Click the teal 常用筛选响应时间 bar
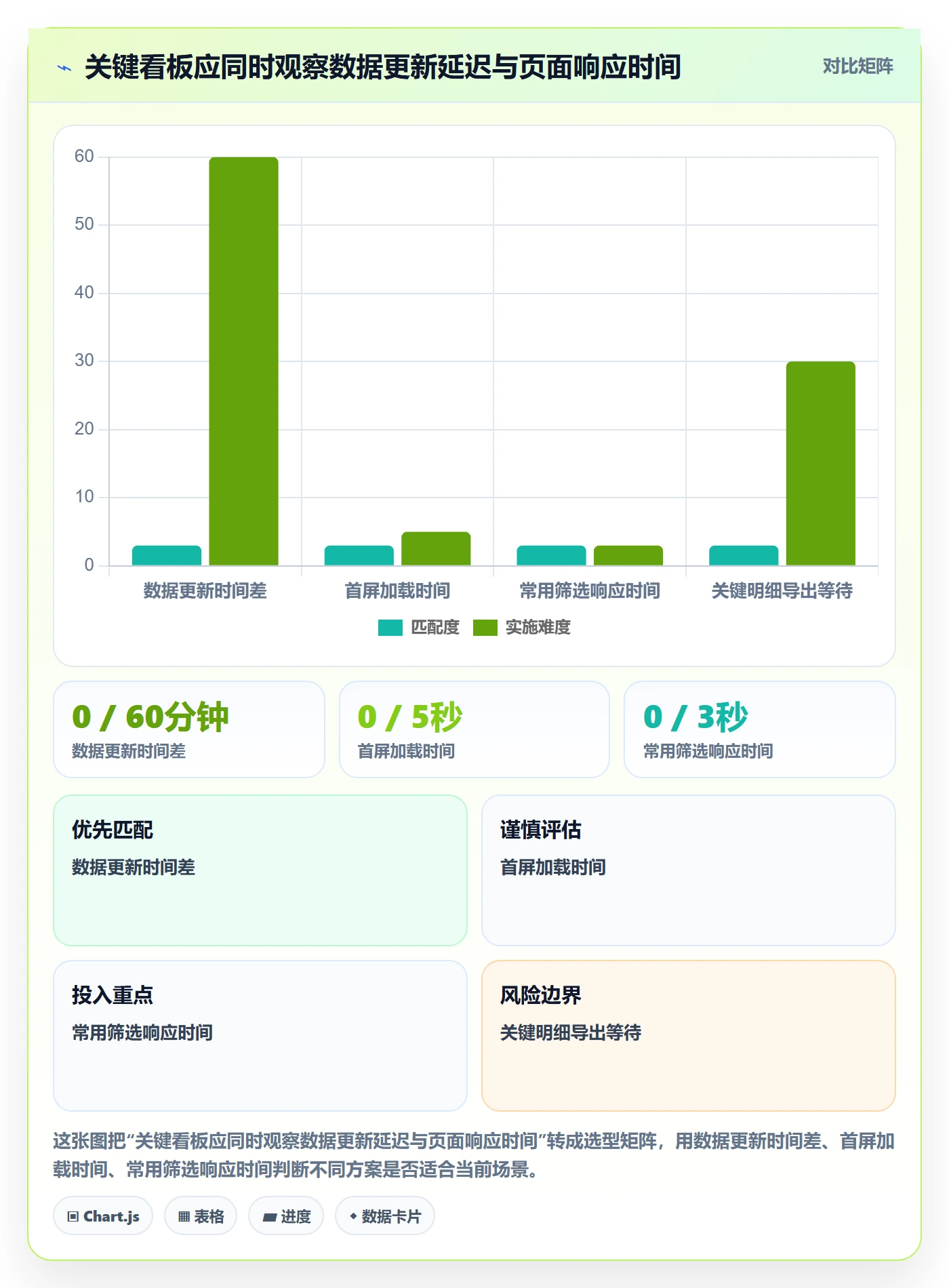 [551, 555]
